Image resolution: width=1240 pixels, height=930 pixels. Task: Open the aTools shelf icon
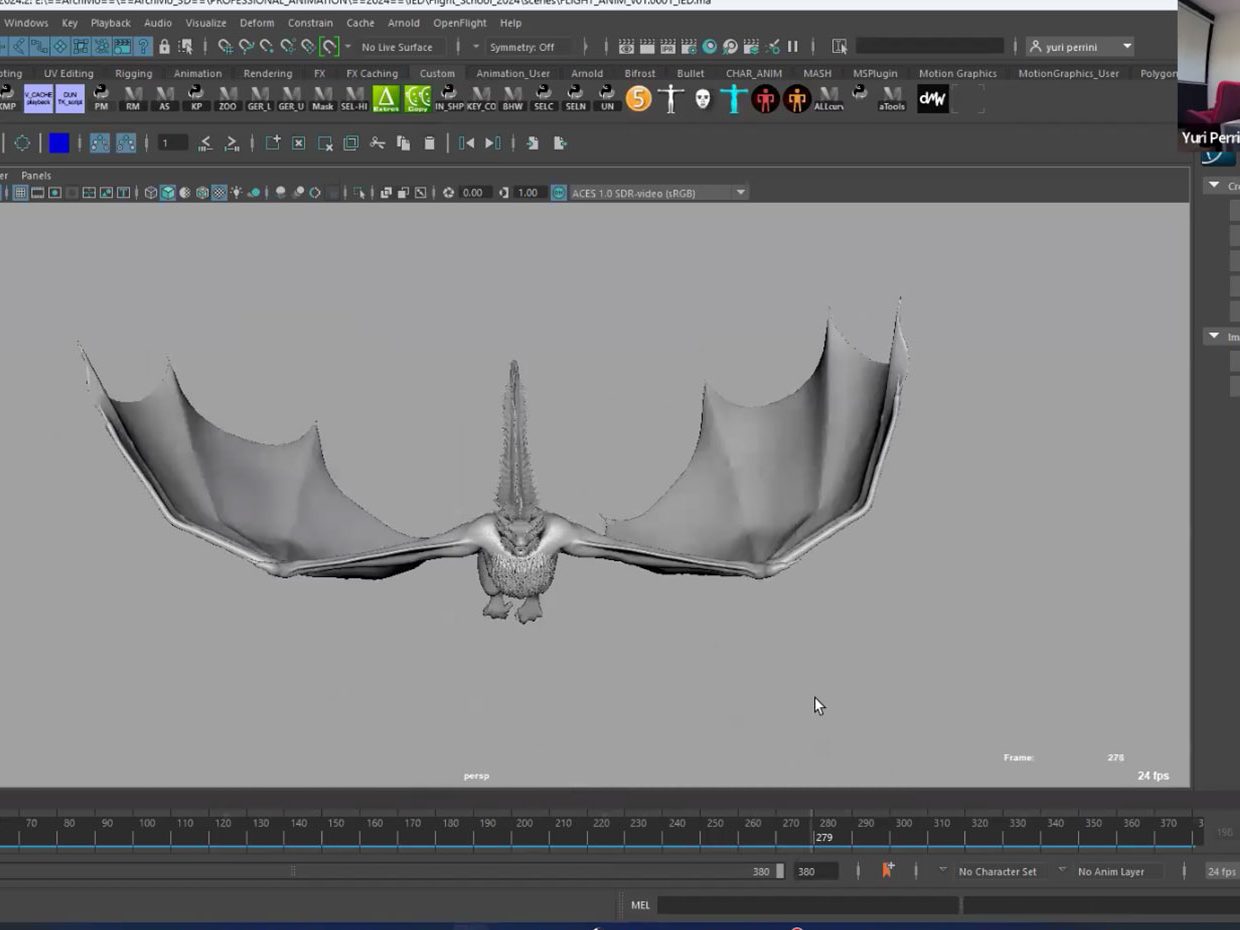click(x=891, y=98)
